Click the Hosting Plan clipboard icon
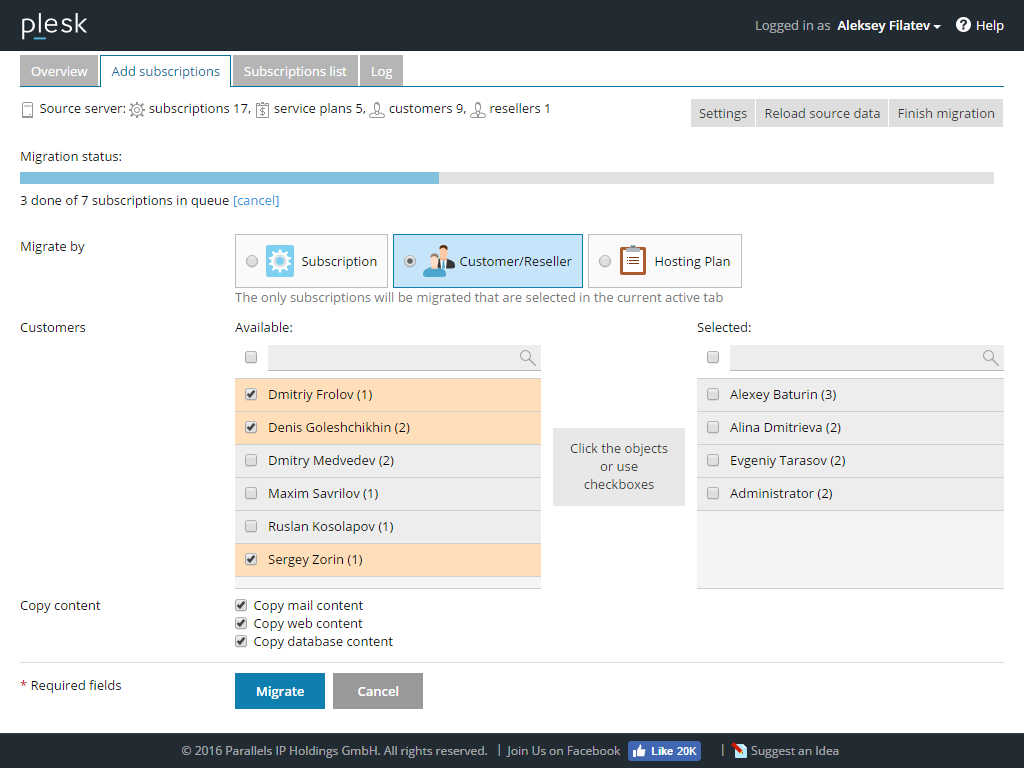1024x768 pixels. pyautogui.click(x=633, y=261)
